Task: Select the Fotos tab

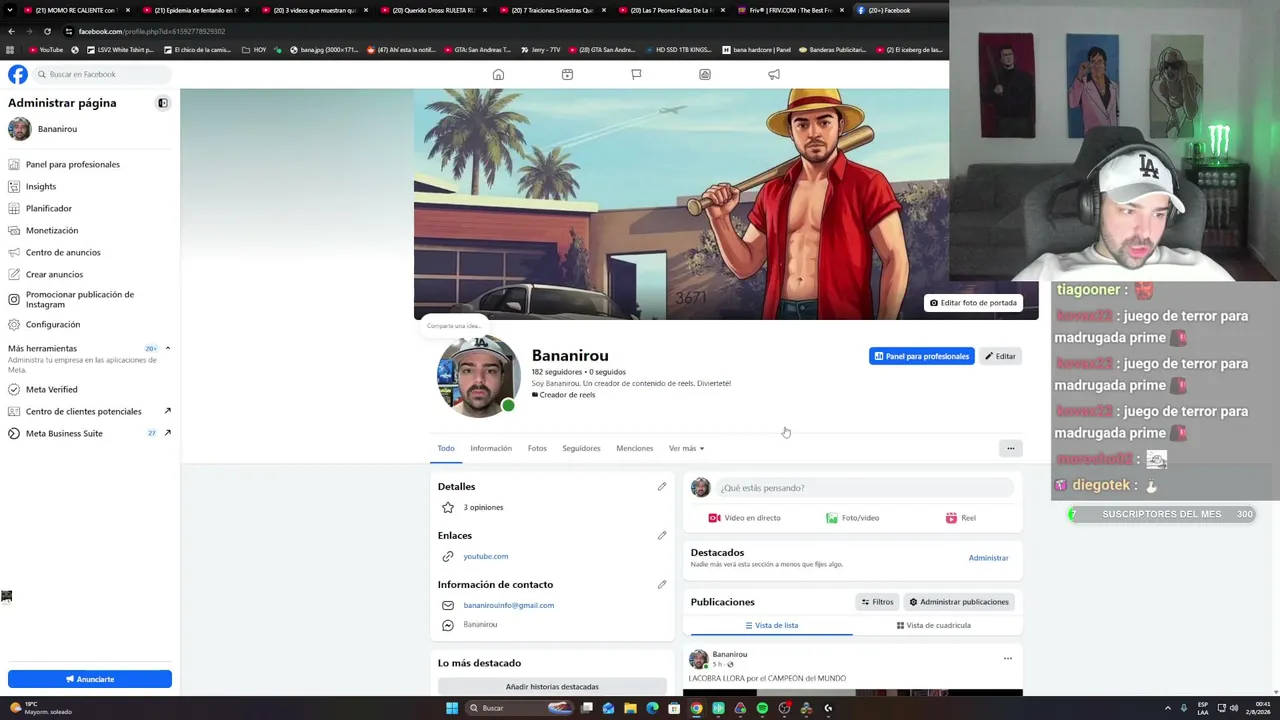Action: [x=537, y=448]
